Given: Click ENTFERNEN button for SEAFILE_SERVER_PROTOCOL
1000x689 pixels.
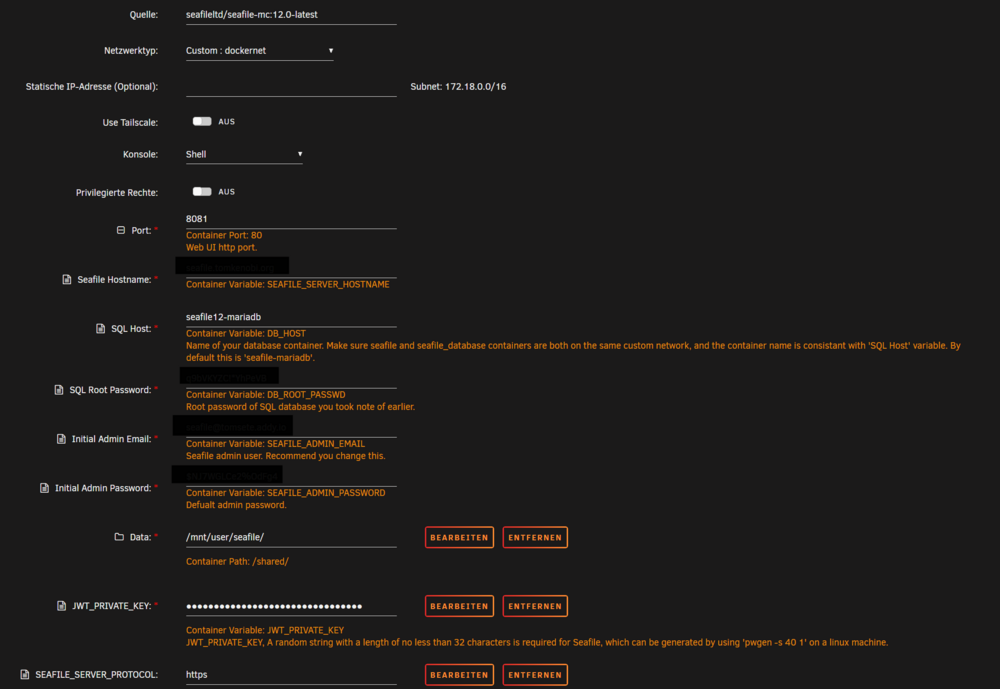Looking at the screenshot, I should point(535,675).
